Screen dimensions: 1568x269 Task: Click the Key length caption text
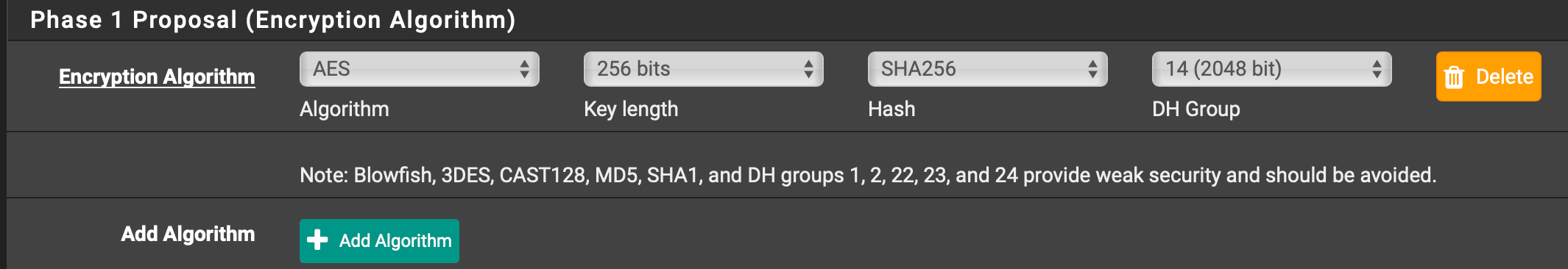[x=631, y=109]
